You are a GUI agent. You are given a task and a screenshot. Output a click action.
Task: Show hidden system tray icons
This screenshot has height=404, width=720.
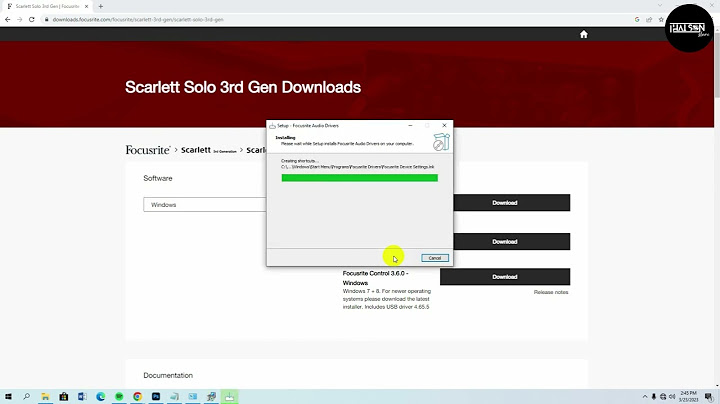(x=645, y=396)
